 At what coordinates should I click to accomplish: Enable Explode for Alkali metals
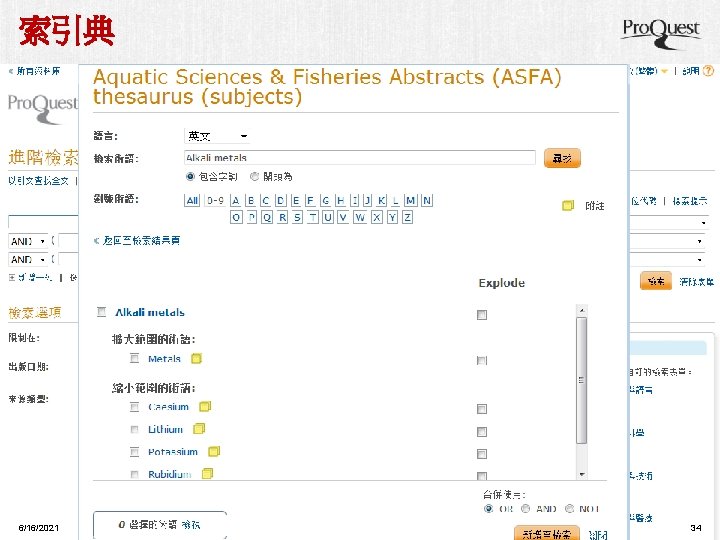click(x=482, y=315)
